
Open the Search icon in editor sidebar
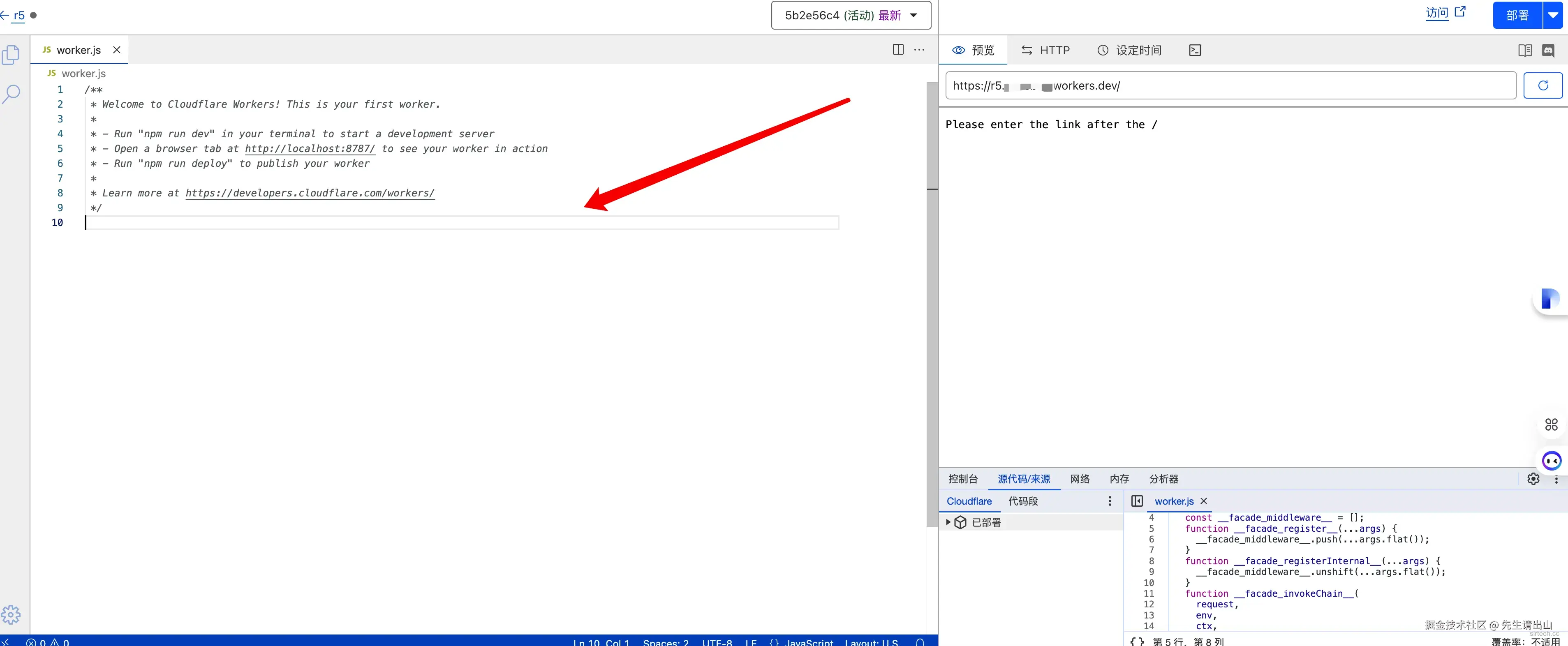[x=11, y=94]
